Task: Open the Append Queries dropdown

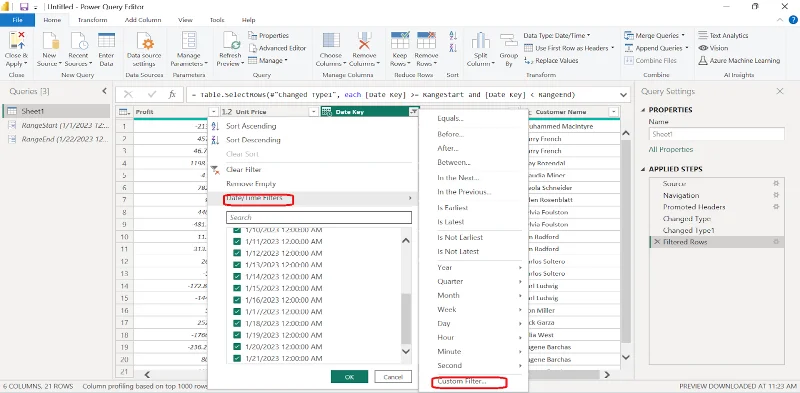Action: (656, 48)
